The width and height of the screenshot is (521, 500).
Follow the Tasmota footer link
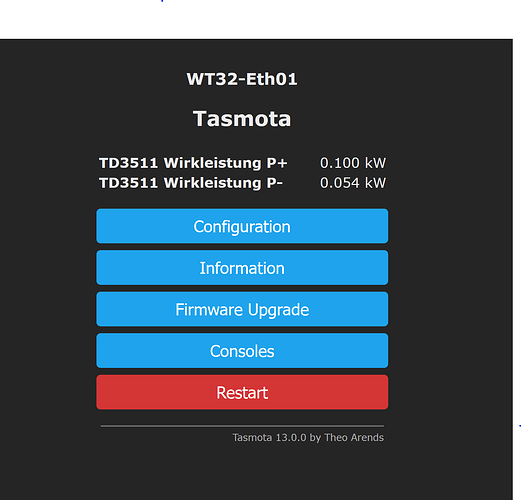click(252, 437)
